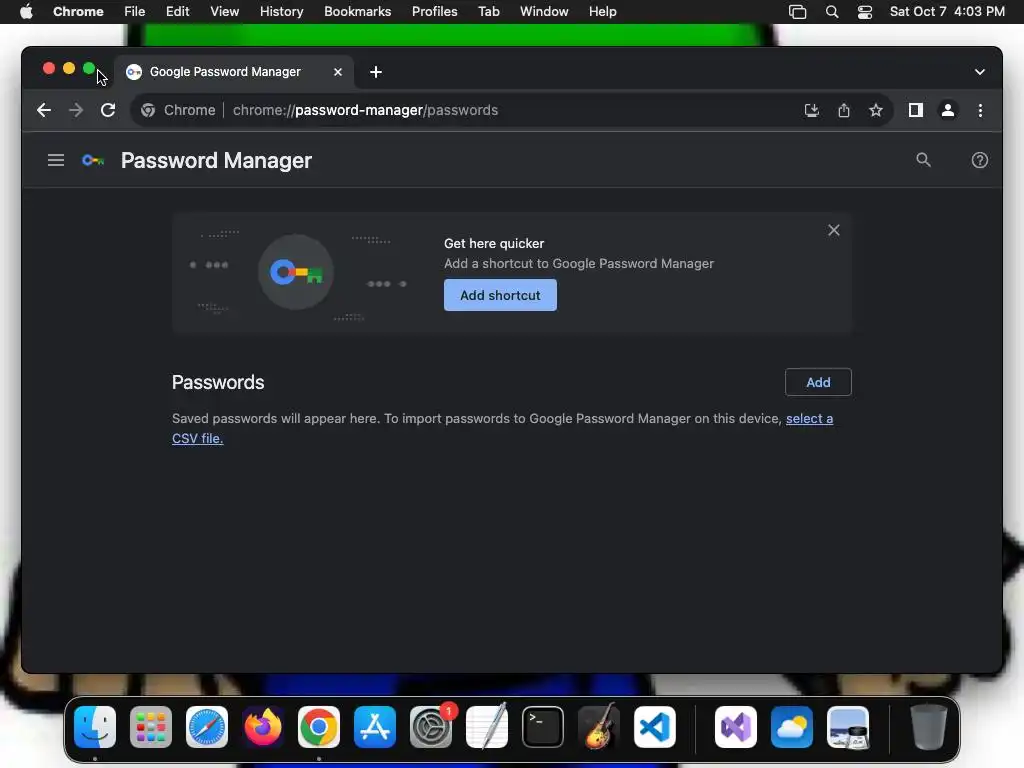Open the Apple menu

tap(26, 12)
